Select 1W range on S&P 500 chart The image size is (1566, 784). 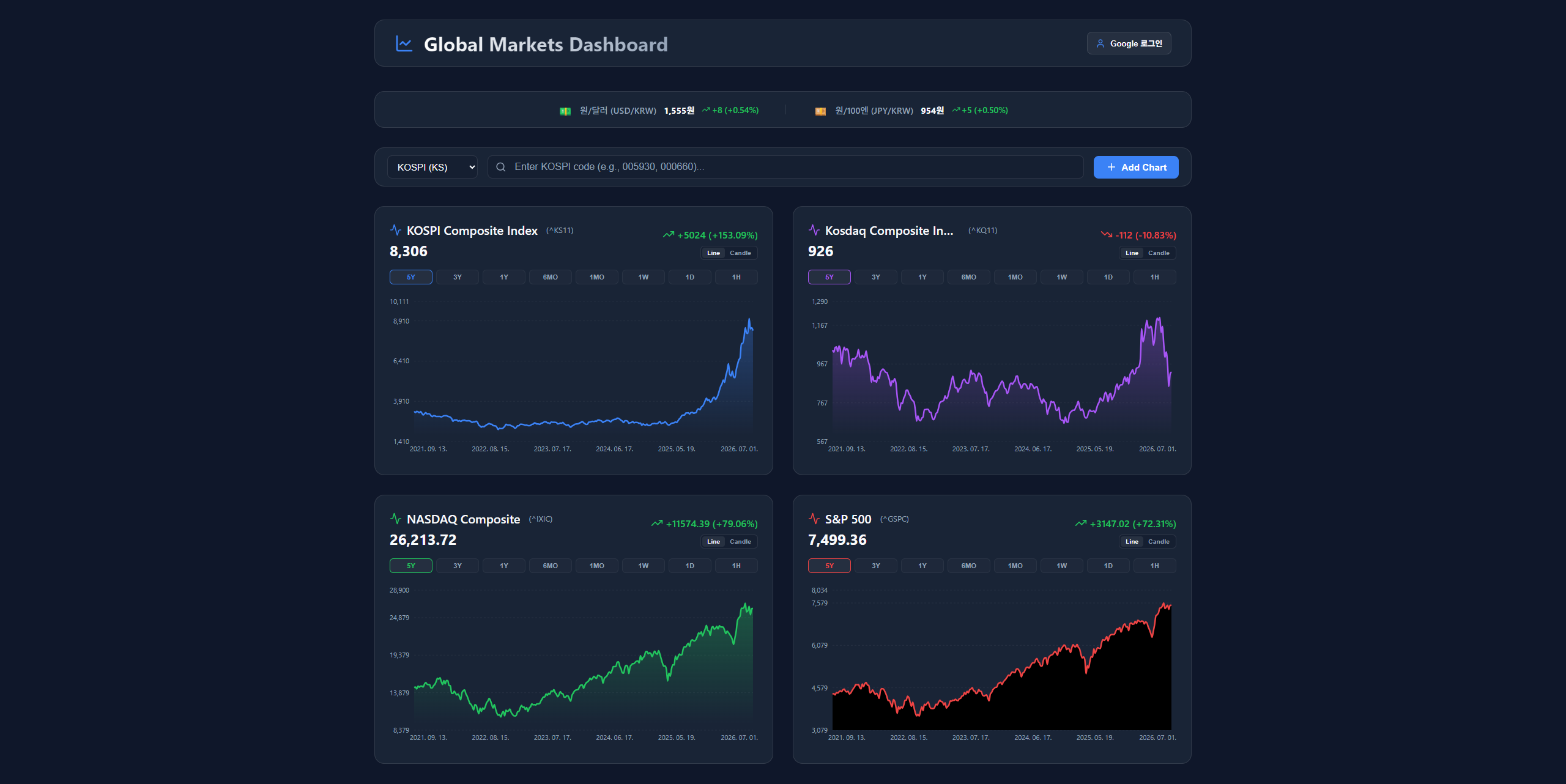(x=1062, y=566)
